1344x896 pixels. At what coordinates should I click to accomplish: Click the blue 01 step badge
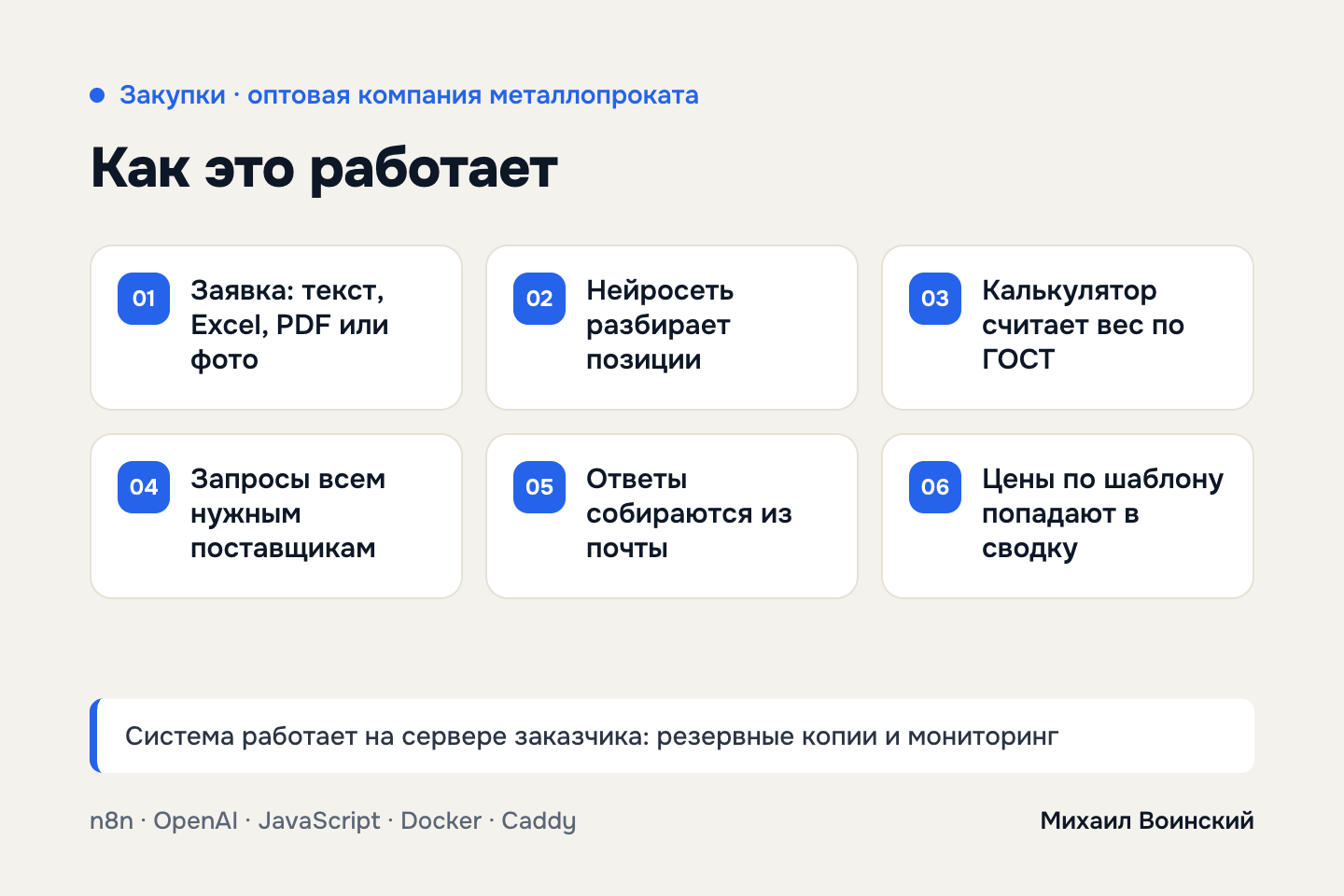(x=144, y=299)
